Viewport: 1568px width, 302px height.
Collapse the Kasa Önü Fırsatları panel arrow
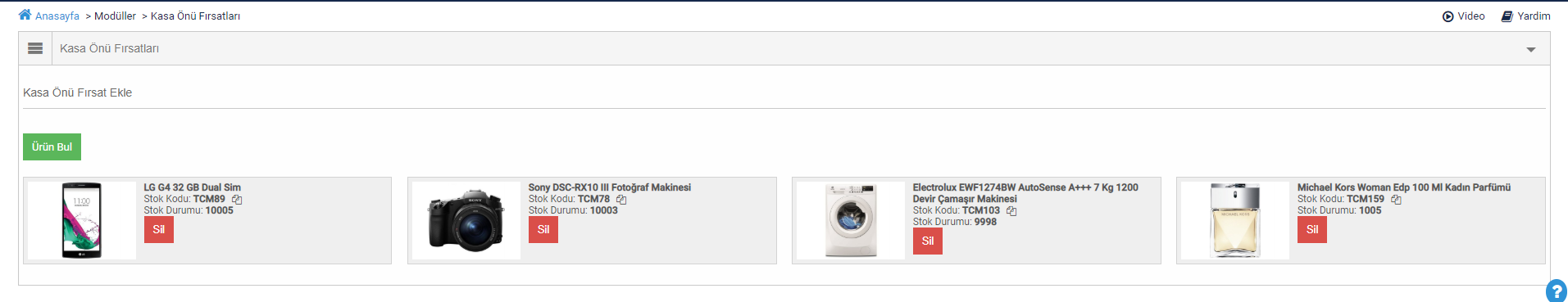[1530, 50]
